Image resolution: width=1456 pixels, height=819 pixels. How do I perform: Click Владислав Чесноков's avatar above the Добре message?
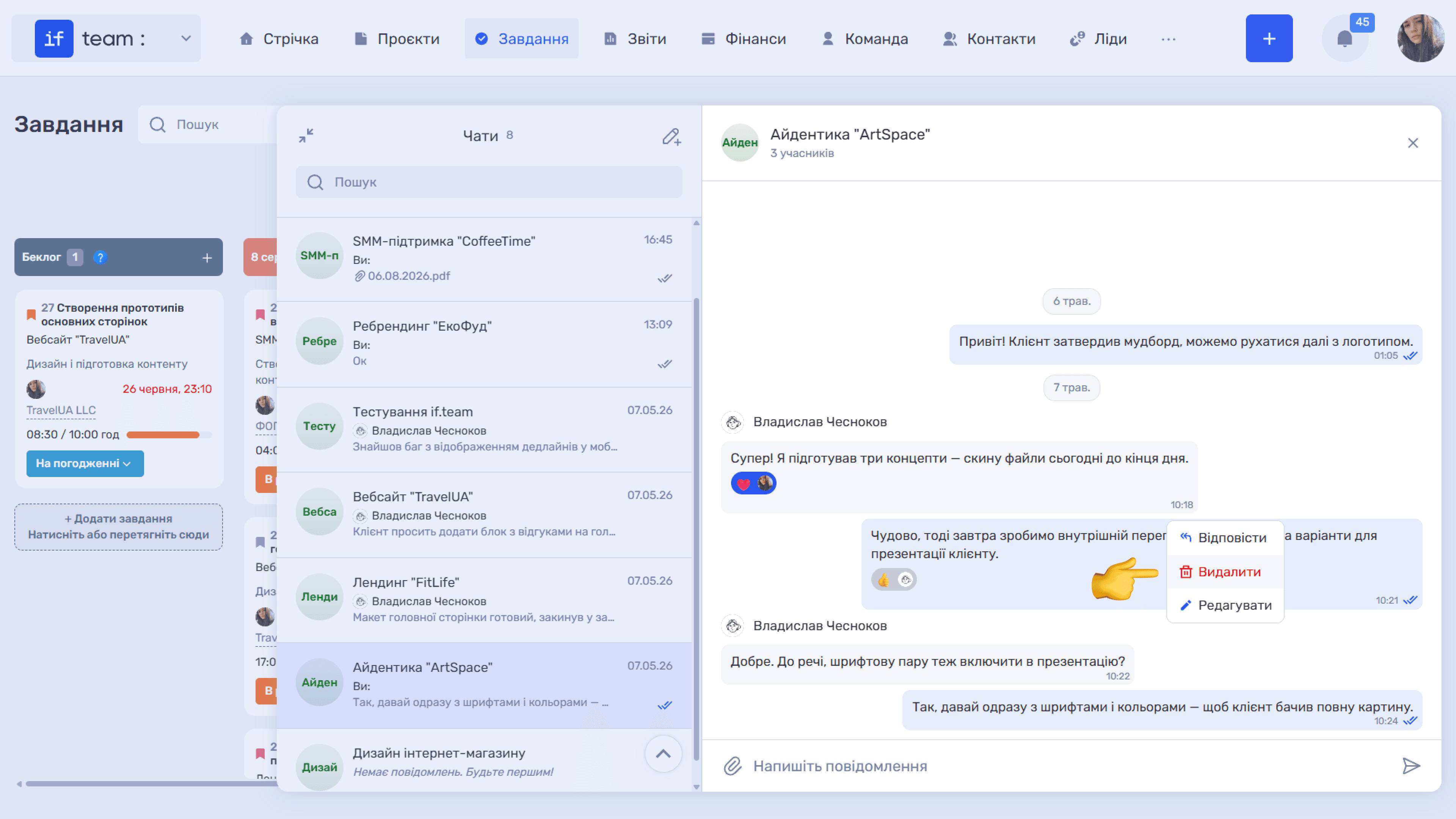point(733,626)
